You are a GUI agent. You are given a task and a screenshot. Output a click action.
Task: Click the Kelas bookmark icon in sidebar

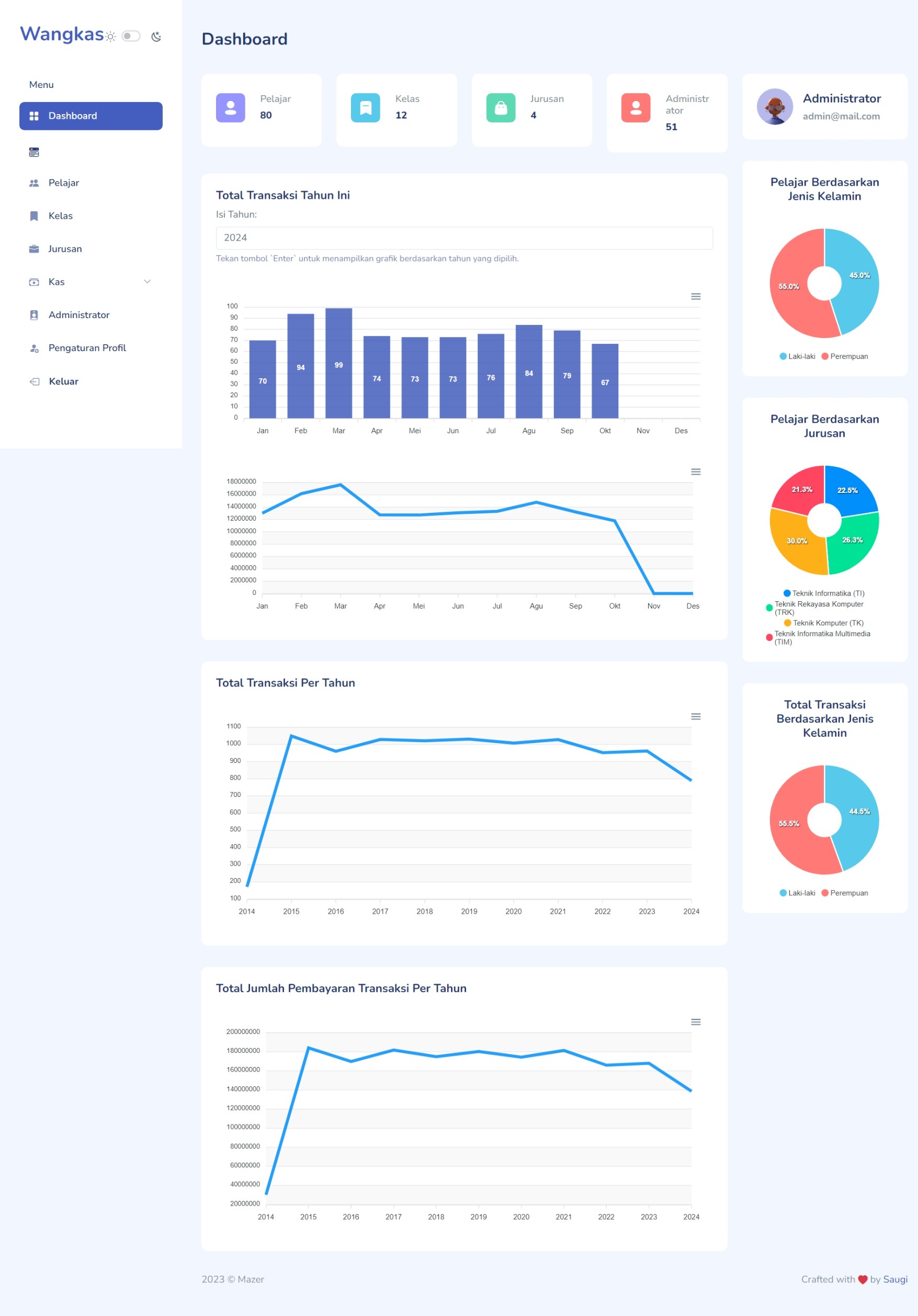coord(34,216)
